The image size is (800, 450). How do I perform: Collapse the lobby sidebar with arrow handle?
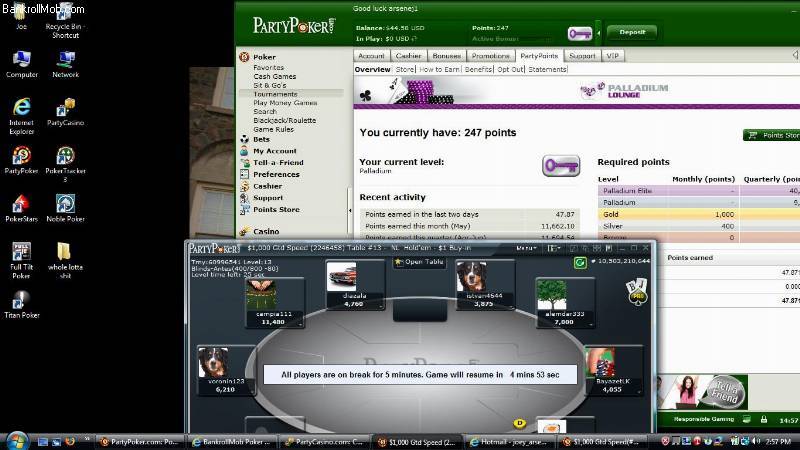click(x=350, y=210)
